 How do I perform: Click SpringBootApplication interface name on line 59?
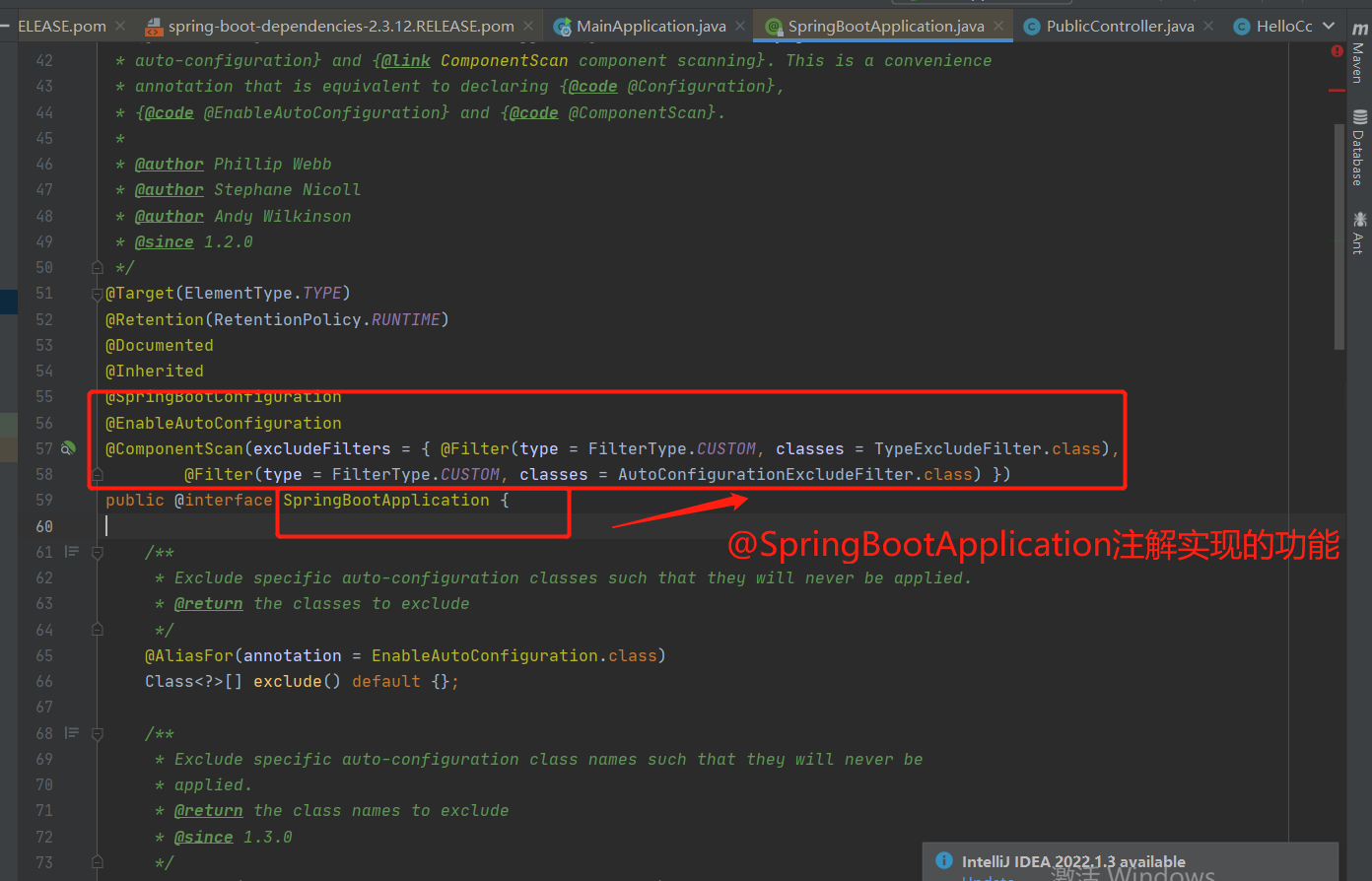click(x=386, y=500)
